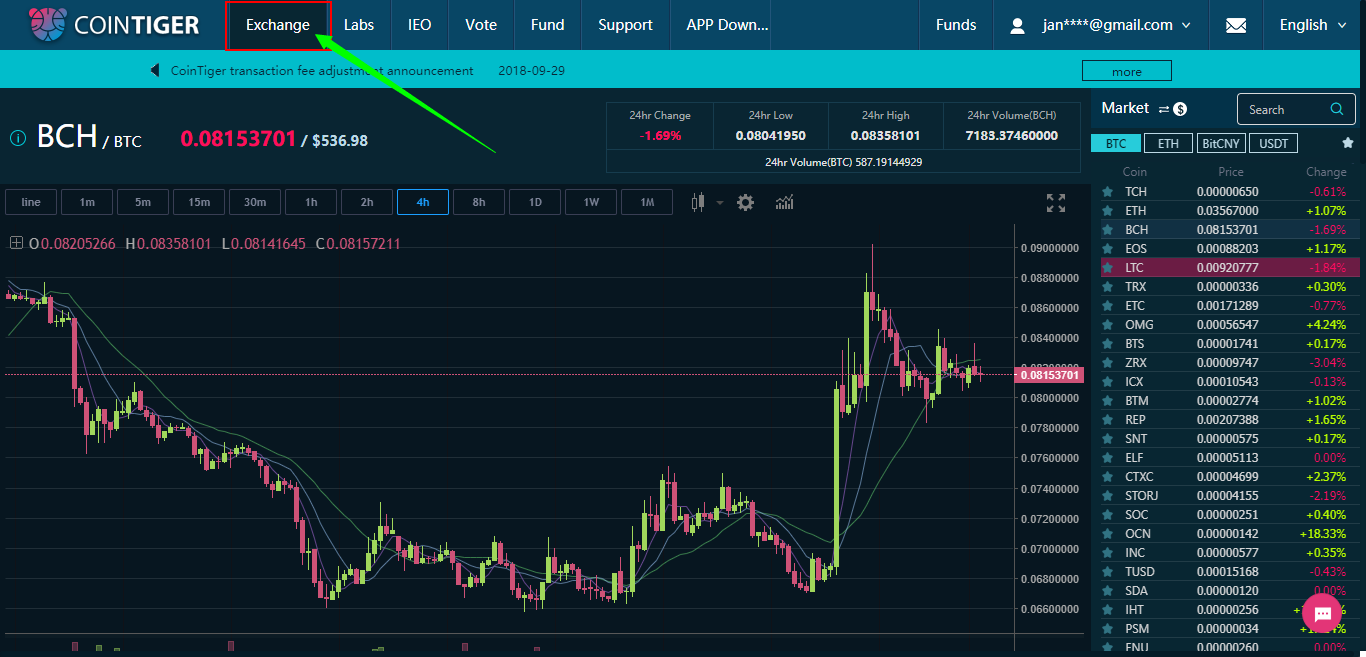Favorite the BTM coin star

(1107, 401)
